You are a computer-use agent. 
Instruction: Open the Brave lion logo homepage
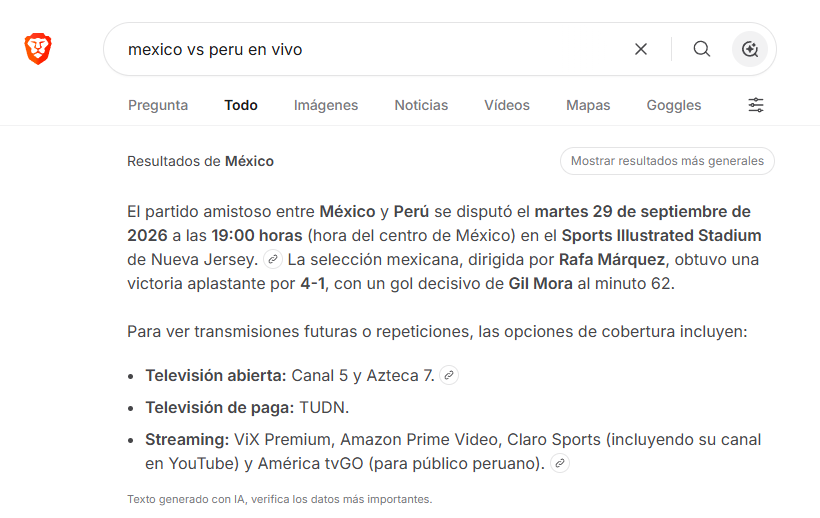38,49
